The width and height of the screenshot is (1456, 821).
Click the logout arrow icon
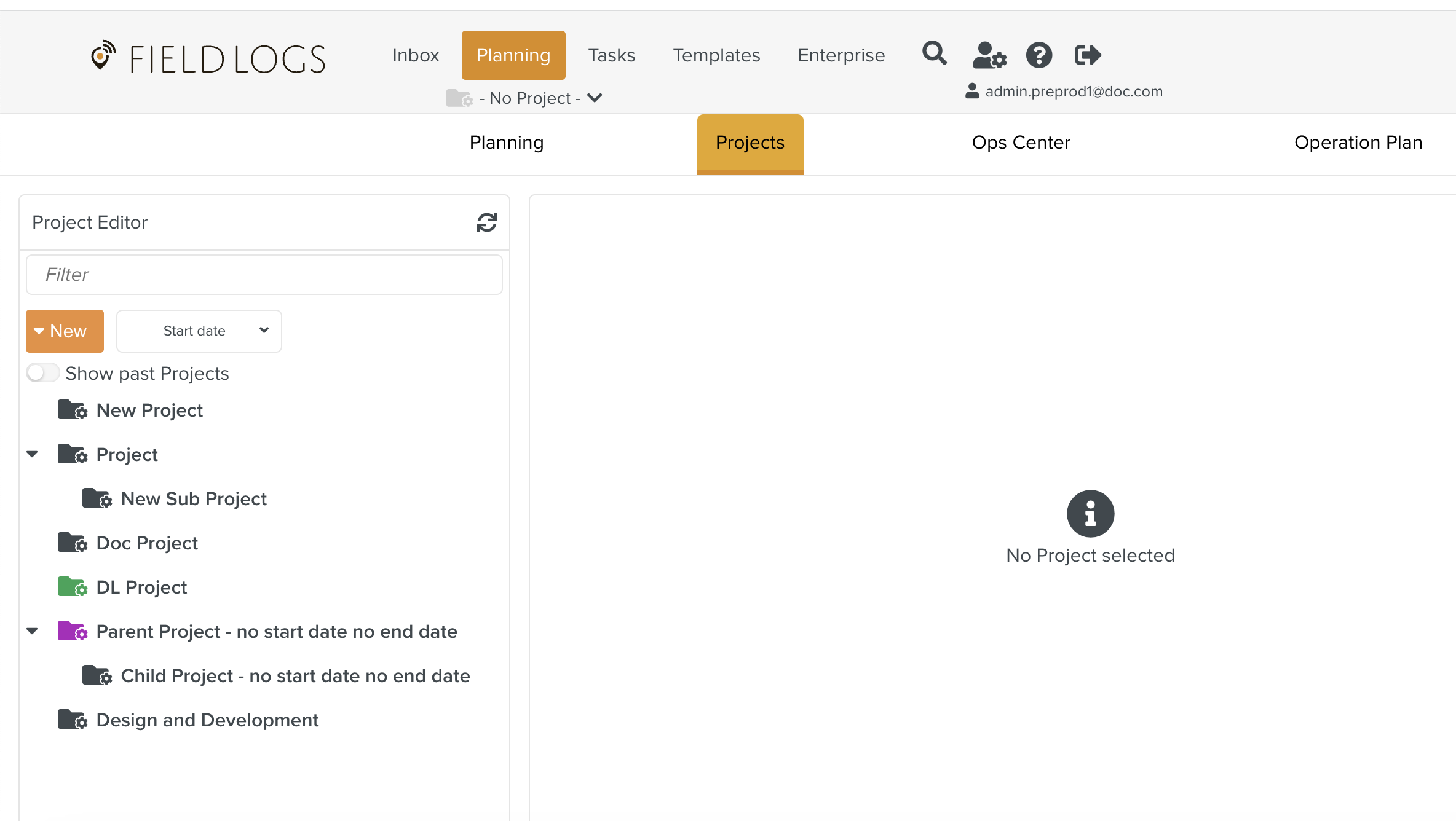coord(1087,55)
